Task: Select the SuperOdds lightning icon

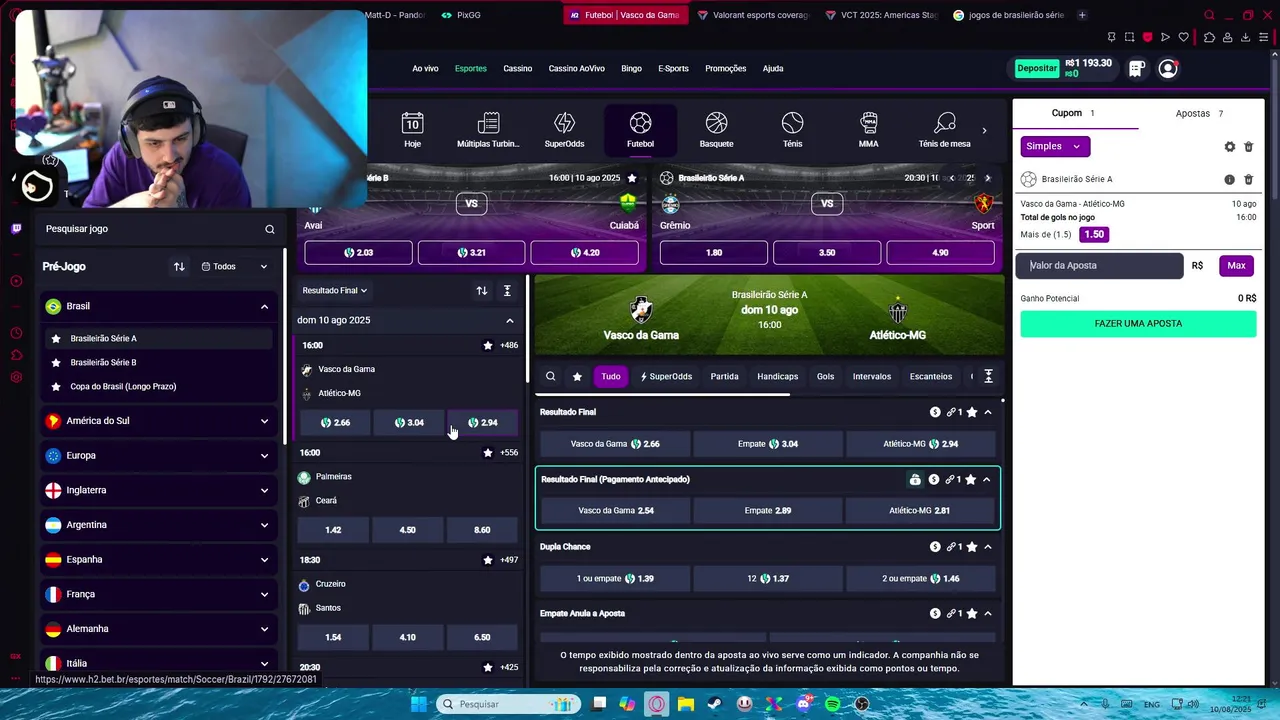Action: point(564,130)
